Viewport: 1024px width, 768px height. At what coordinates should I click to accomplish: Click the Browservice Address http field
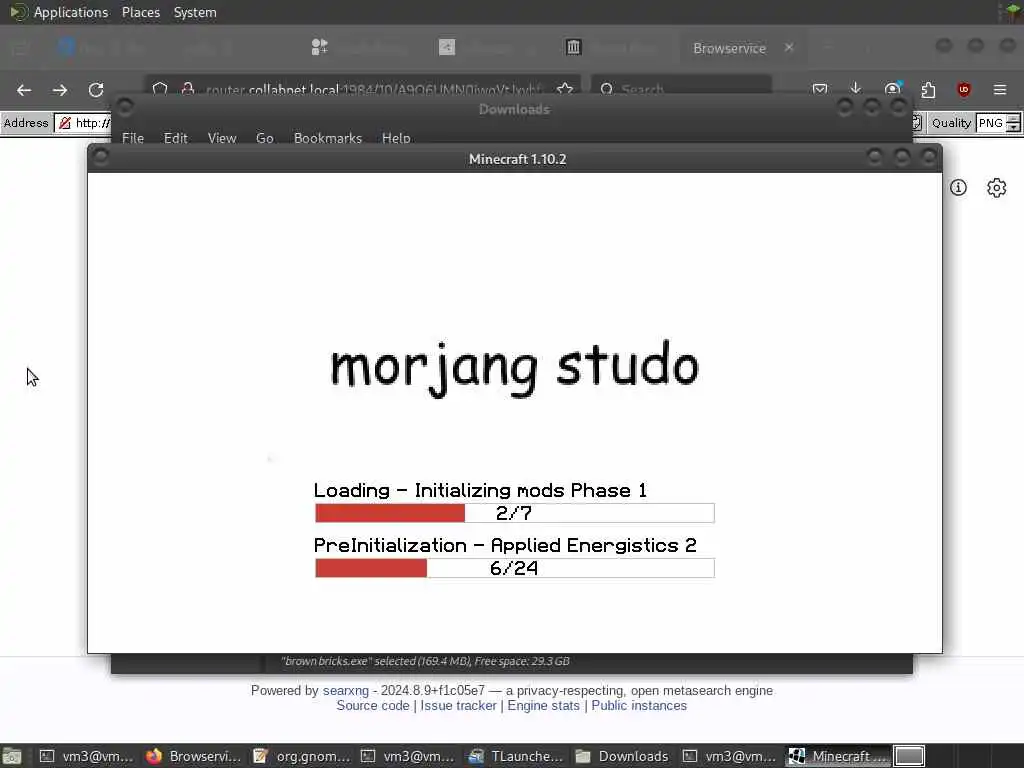click(83, 123)
